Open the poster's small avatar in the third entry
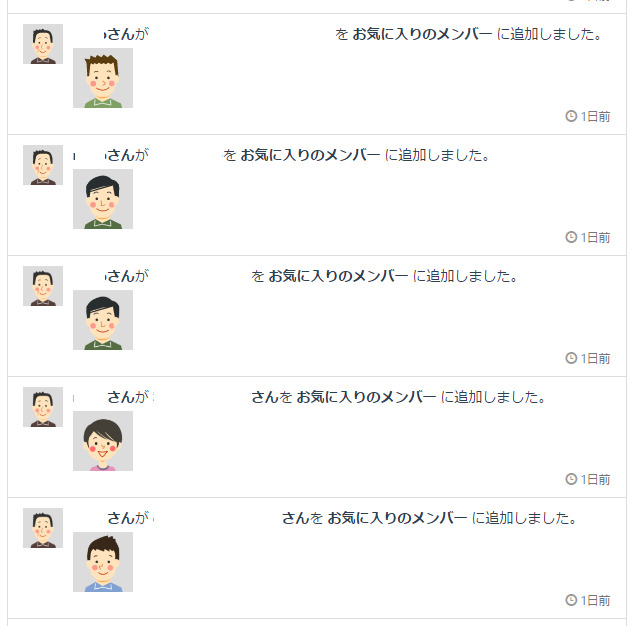The height and width of the screenshot is (626, 635). [43, 286]
